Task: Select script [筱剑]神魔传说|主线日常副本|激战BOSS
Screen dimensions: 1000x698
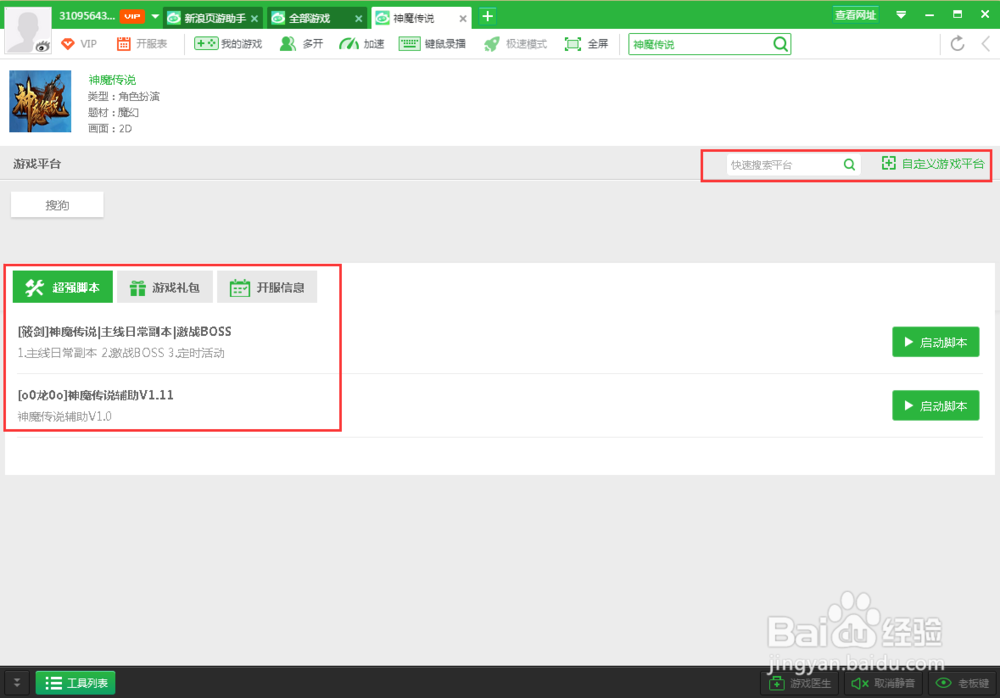Action: [124, 332]
